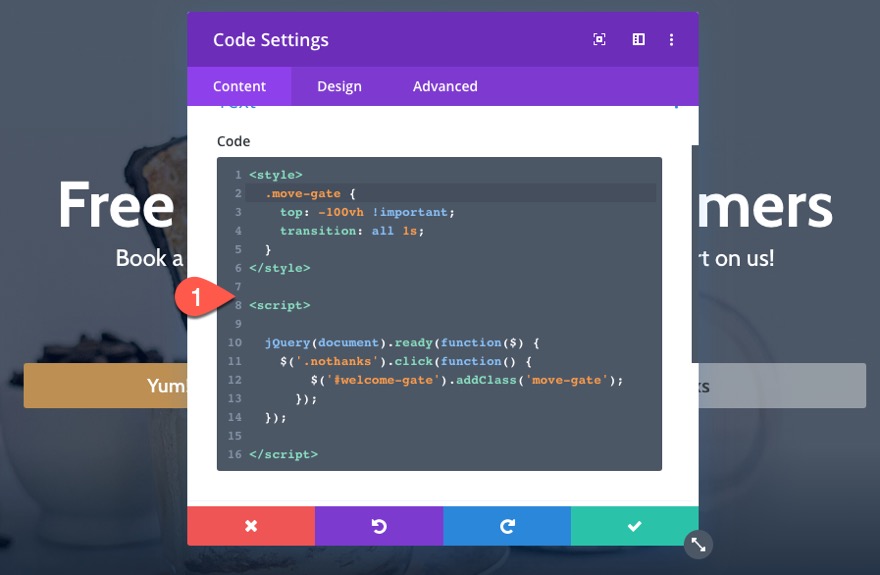Click the grey button behind modal's right side
This screenshot has width=880, height=575.
point(782,385)
